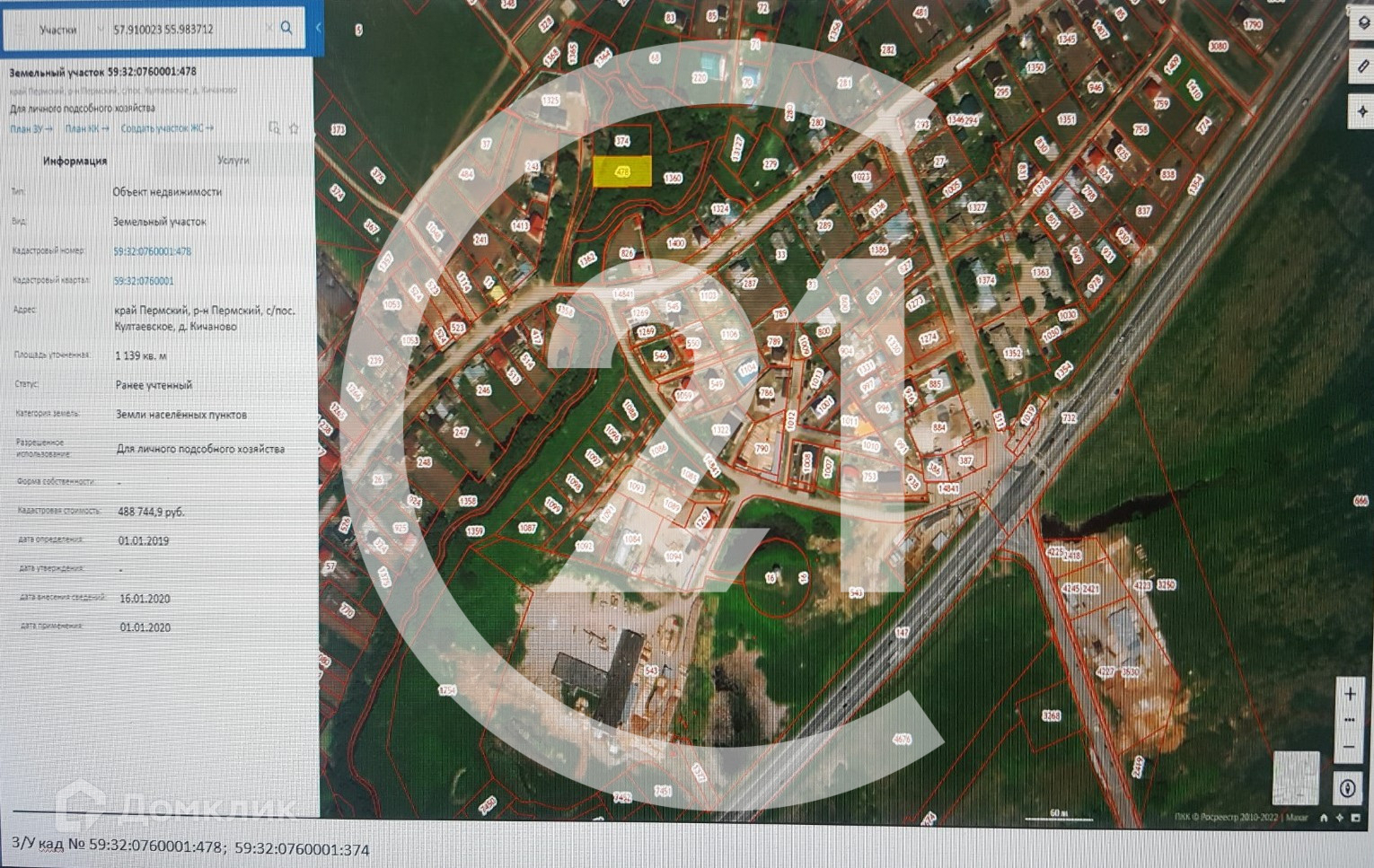Click parcel label 3268 on the map
The width and height of the screenshot is (1374, 868).
[1051, 716]
